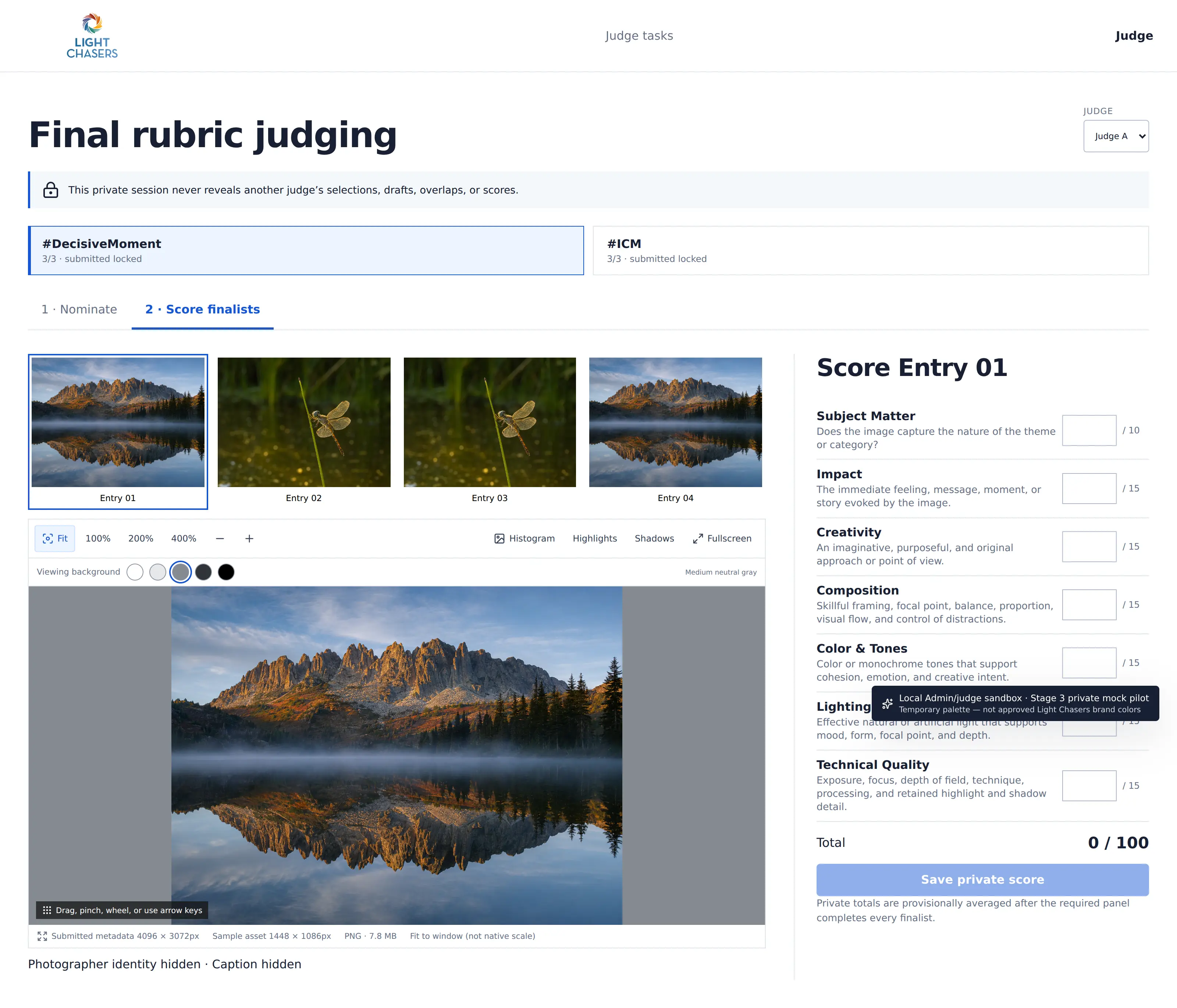Click the sparkle icon in sandbox banner
The height and width of the screenshot is (1008, 1177).
[x=887, y=703]
